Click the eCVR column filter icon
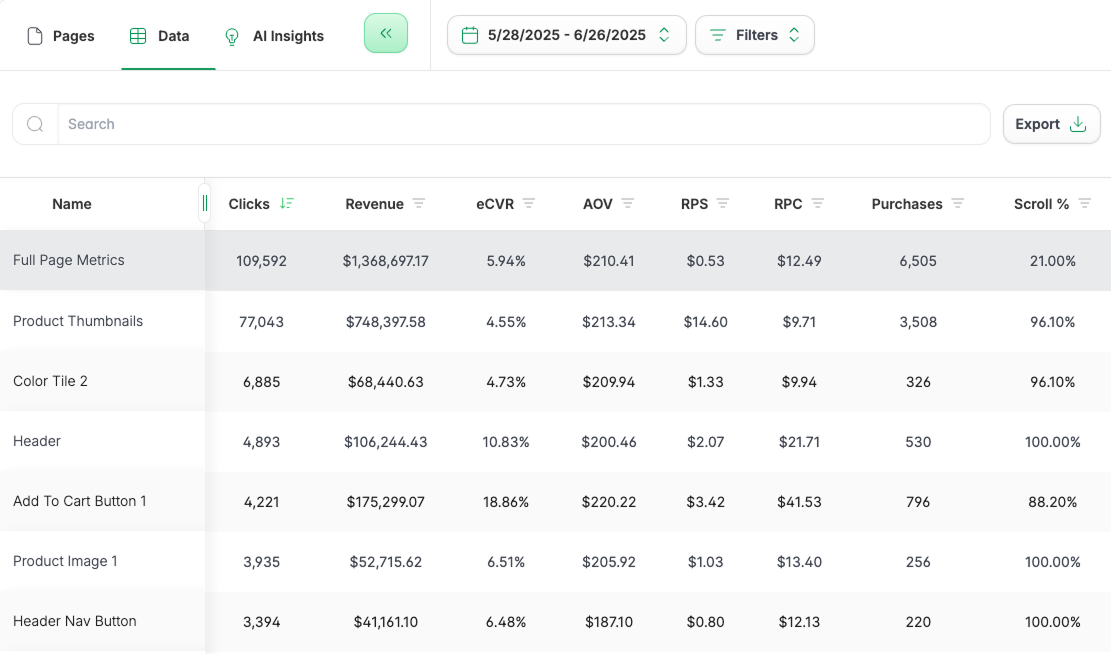The width and height of the screenshot is (1111, 654). [x=529, y=204]
